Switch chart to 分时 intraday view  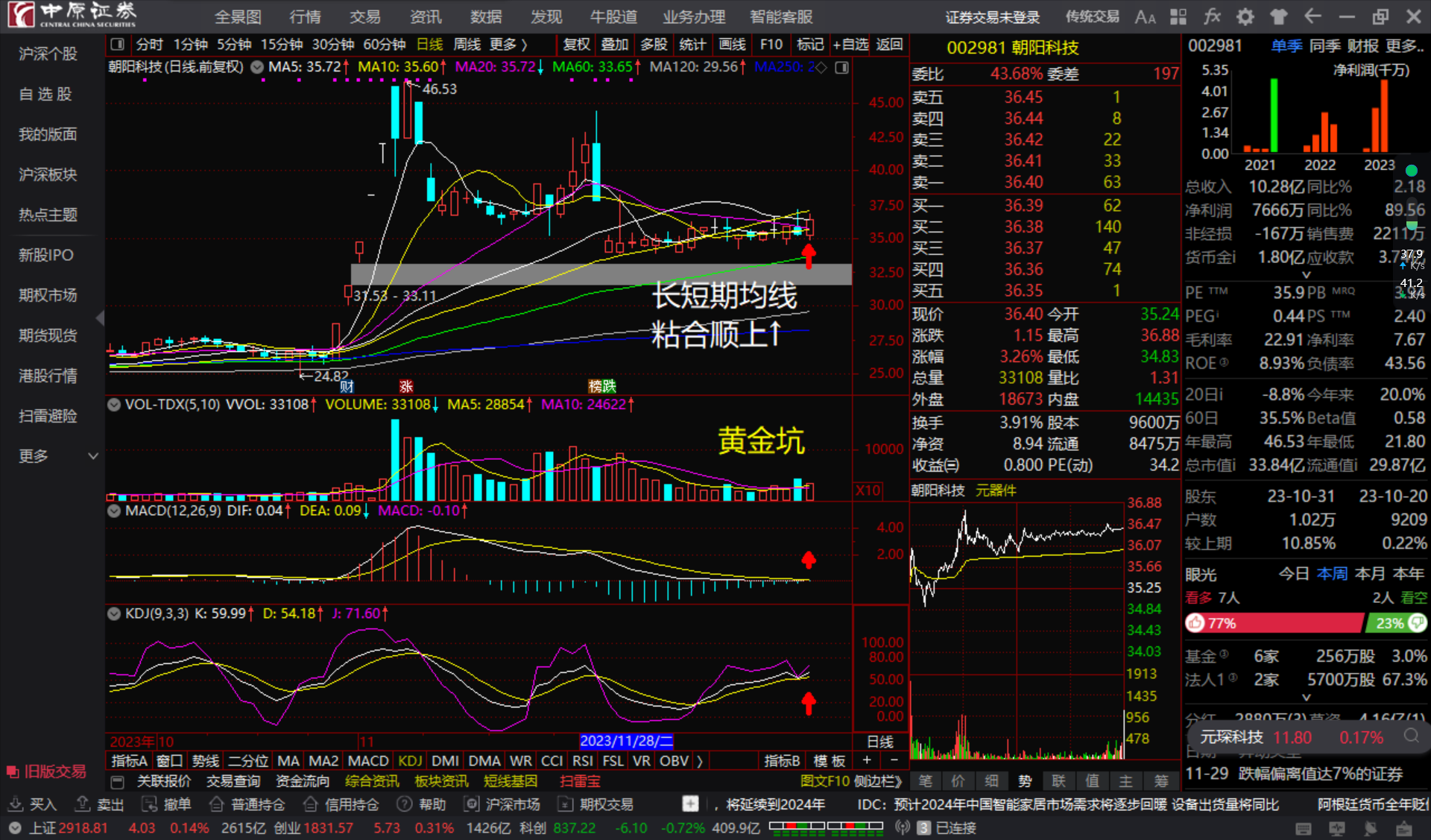pos(149,45)
